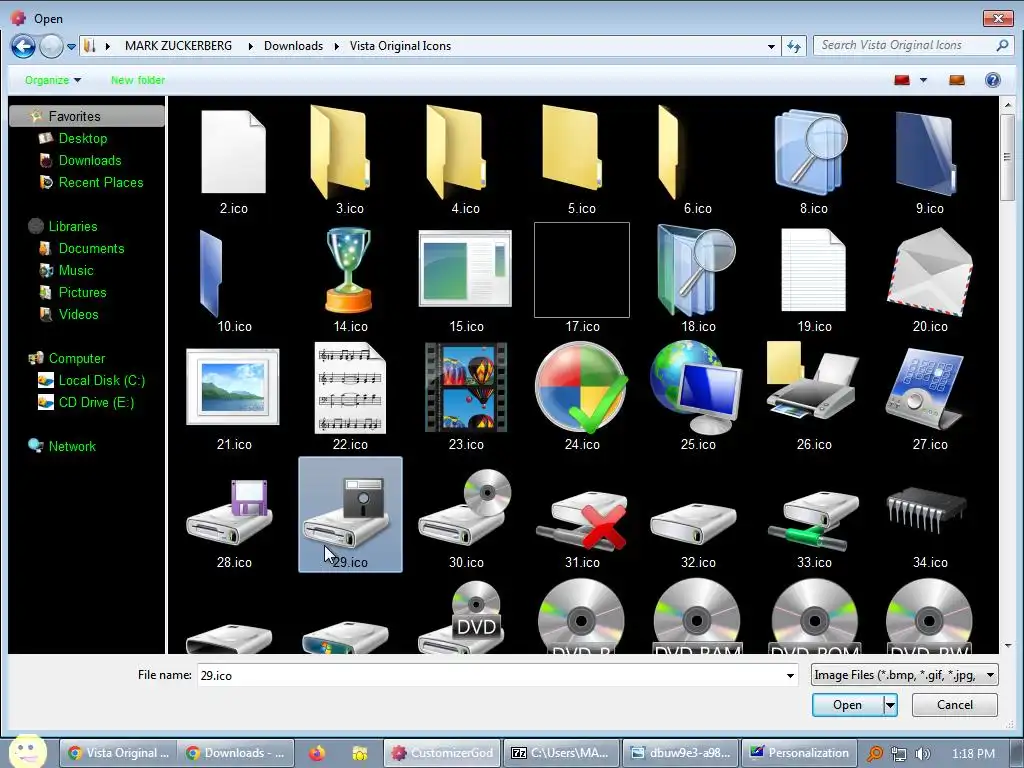Screen dimensions: 1024x768
Task: Expand the recent pages dropdown arrow
Action: point(71,47)
